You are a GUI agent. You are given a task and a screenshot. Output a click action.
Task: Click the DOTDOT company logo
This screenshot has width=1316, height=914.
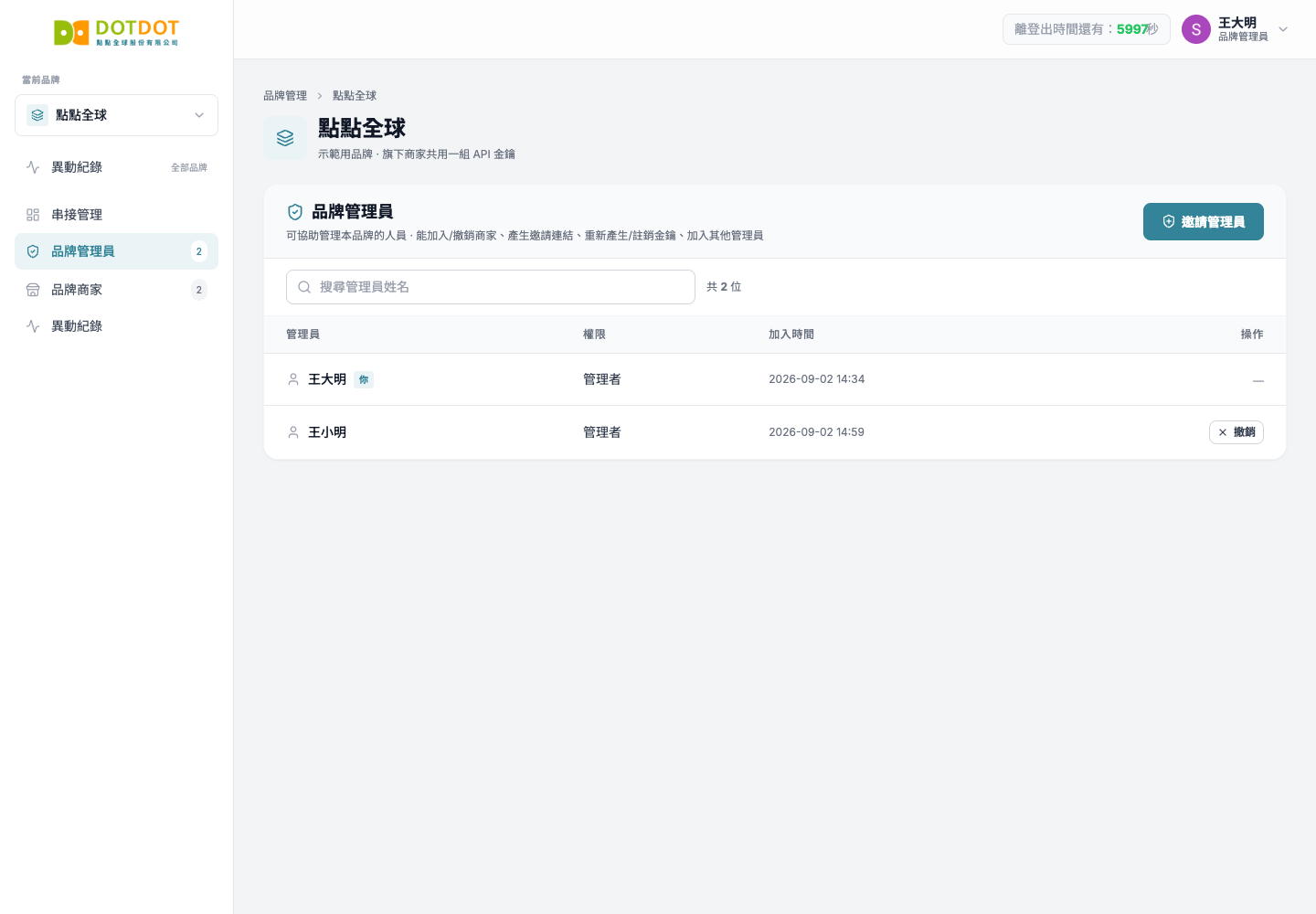click(x=116, y=33)
